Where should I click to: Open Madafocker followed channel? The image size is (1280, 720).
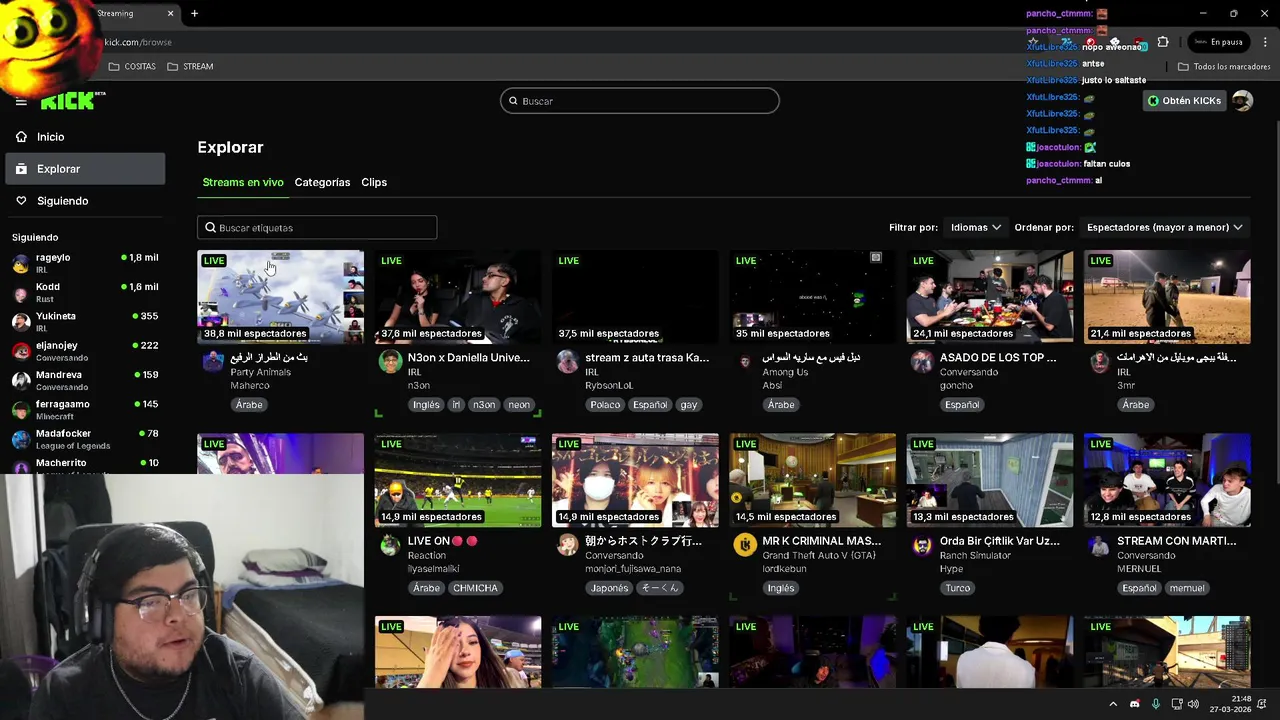pos(85,439)
